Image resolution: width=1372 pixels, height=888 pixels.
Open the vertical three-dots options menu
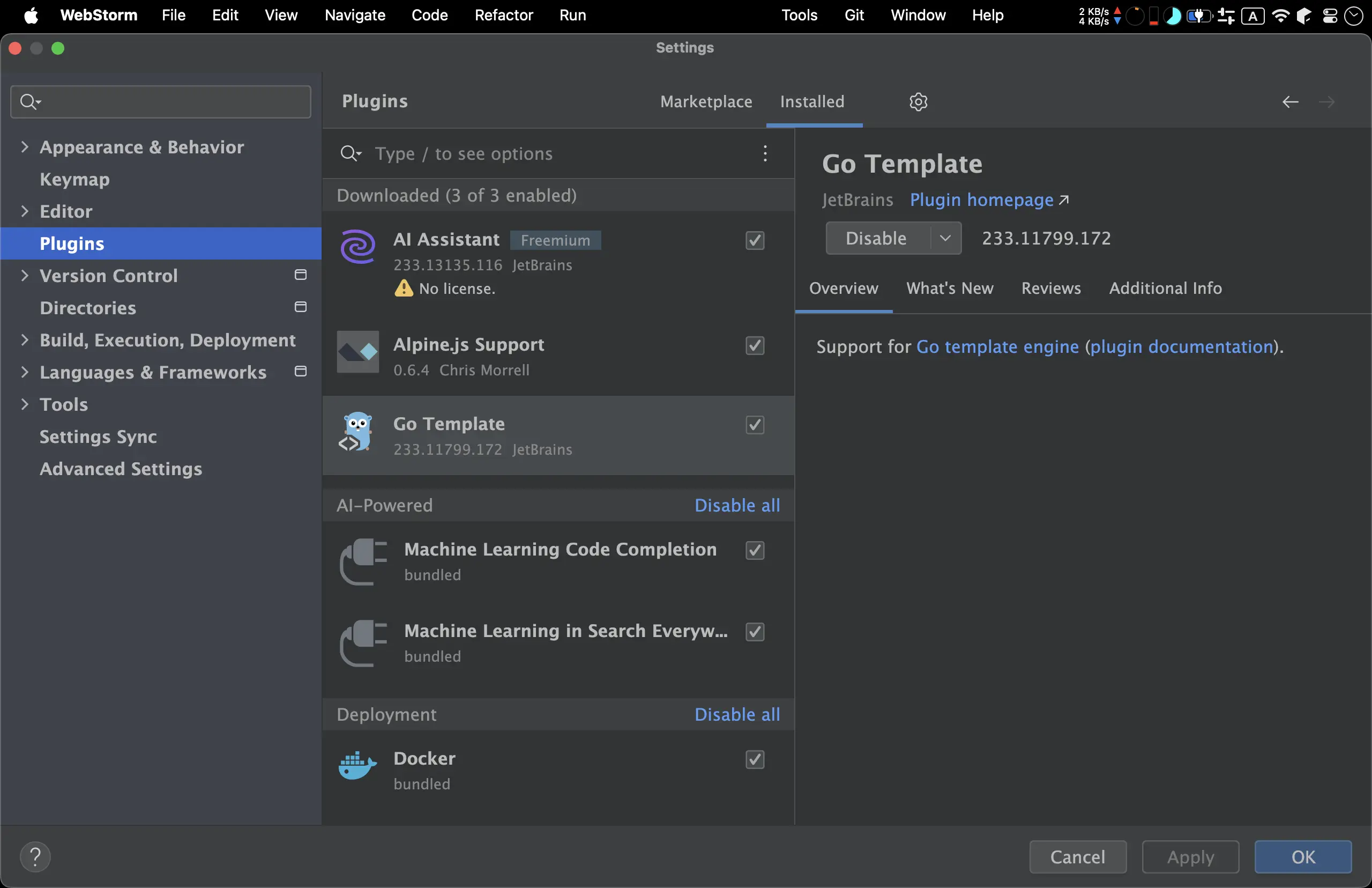[765, 153]
